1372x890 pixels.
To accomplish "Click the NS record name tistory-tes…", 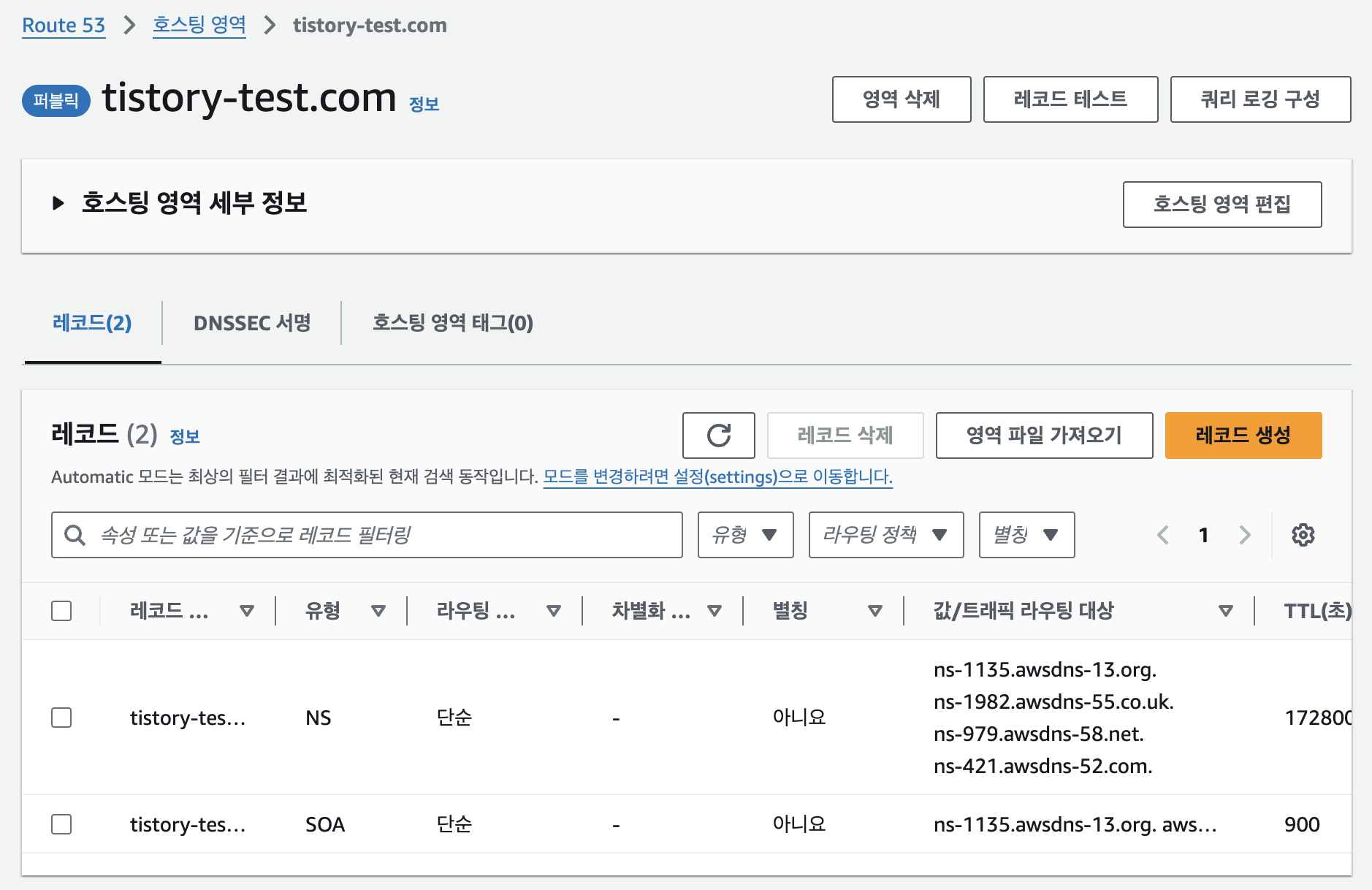I will click(x=188, y=718).
